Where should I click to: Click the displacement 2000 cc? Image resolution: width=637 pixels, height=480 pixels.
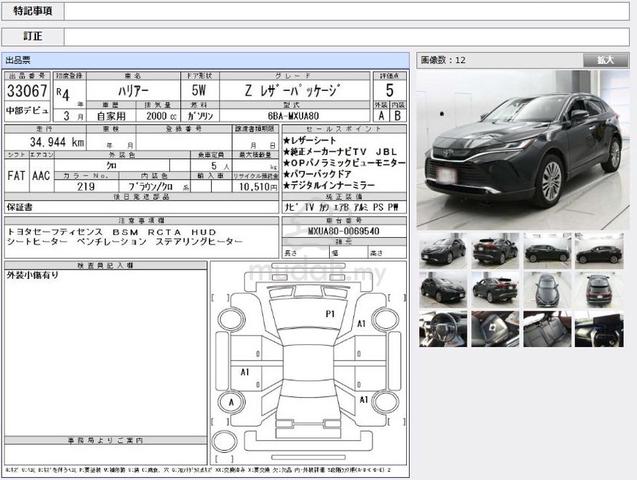coord(161,116)
